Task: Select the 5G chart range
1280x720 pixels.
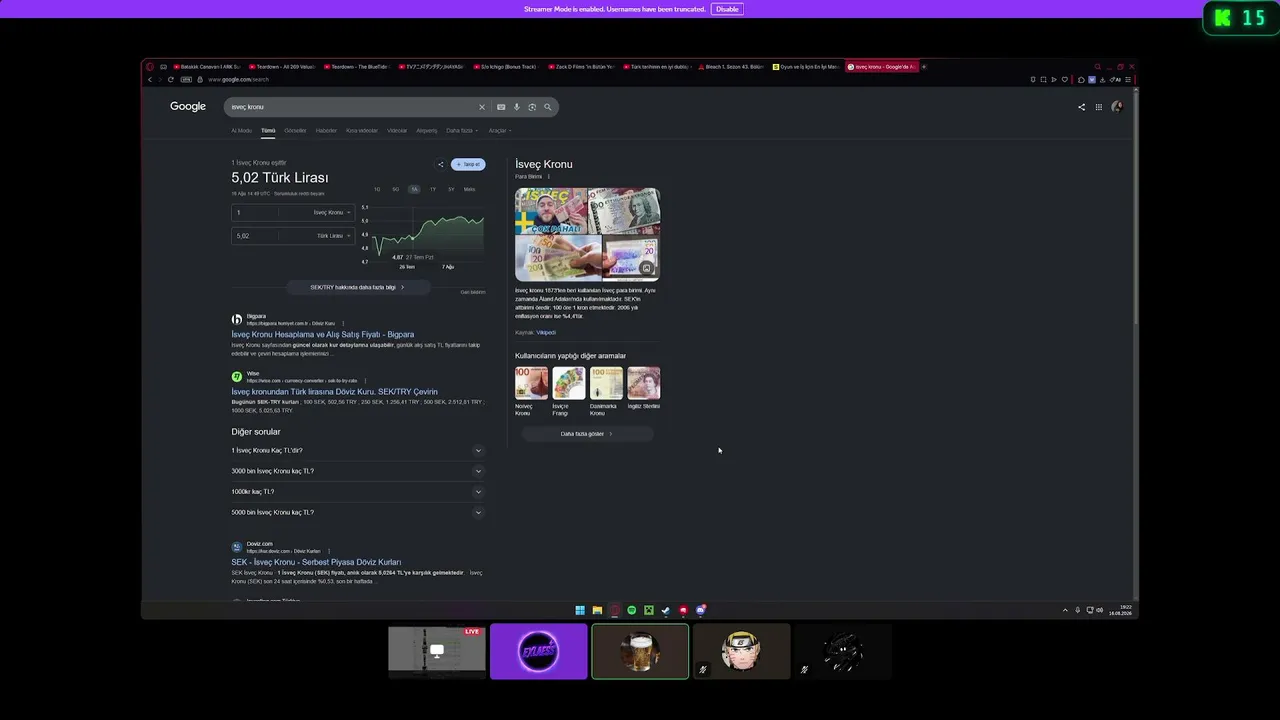Action: (x=396, y=189)
